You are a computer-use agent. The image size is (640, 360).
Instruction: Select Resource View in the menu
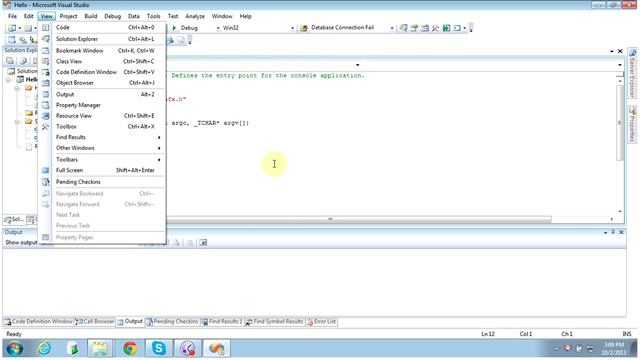pos(102,116)
